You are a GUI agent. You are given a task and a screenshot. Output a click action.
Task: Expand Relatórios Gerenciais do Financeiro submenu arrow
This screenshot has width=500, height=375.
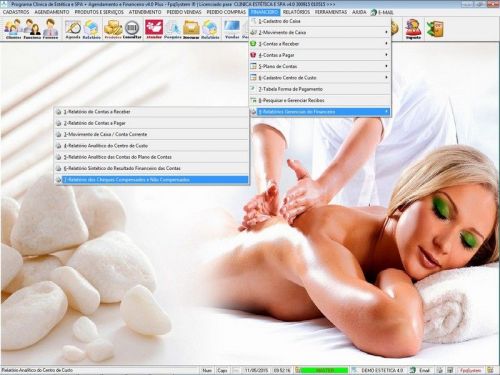pos(386,111)
